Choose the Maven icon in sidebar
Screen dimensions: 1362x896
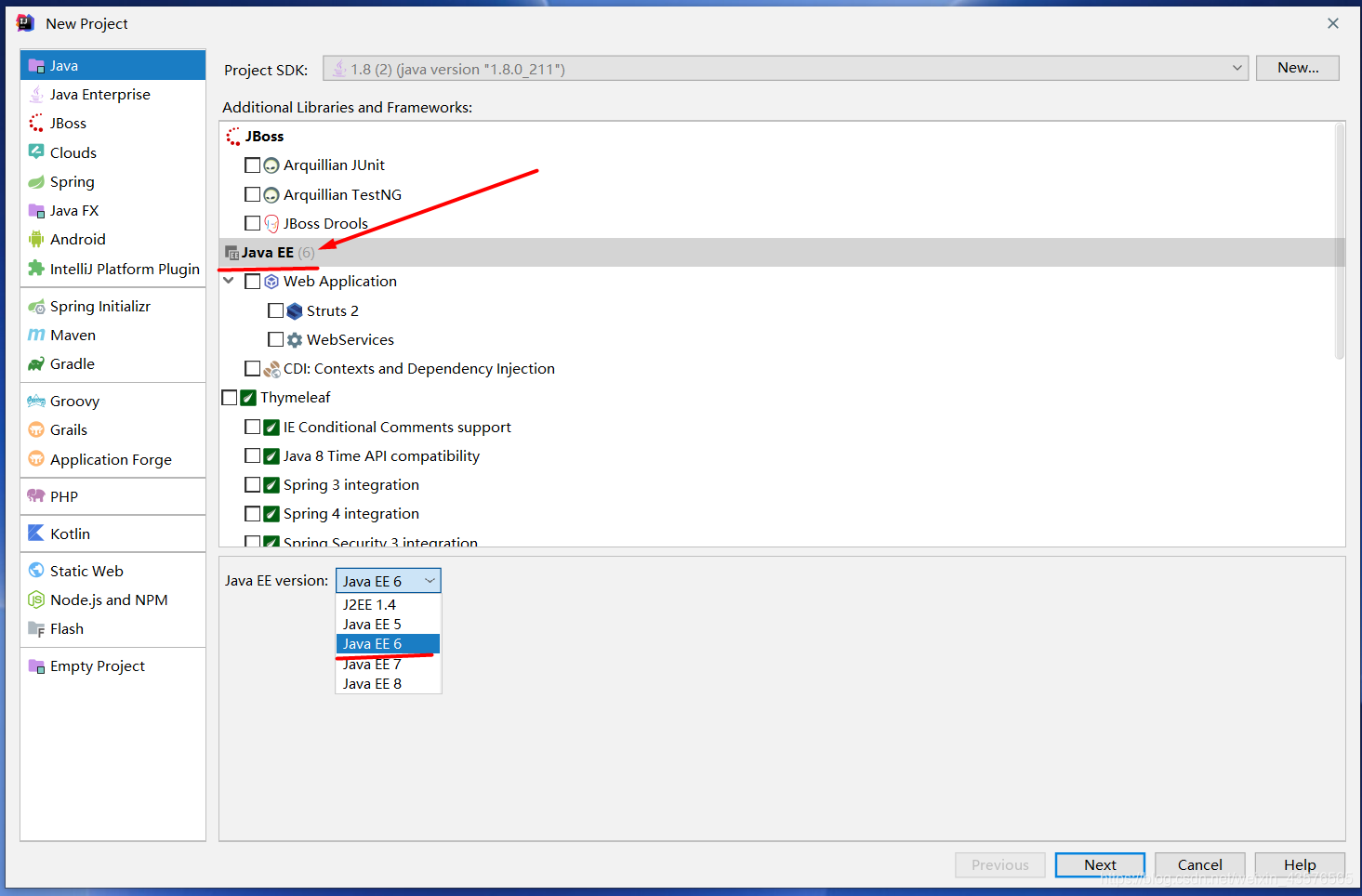coord(36,335)
